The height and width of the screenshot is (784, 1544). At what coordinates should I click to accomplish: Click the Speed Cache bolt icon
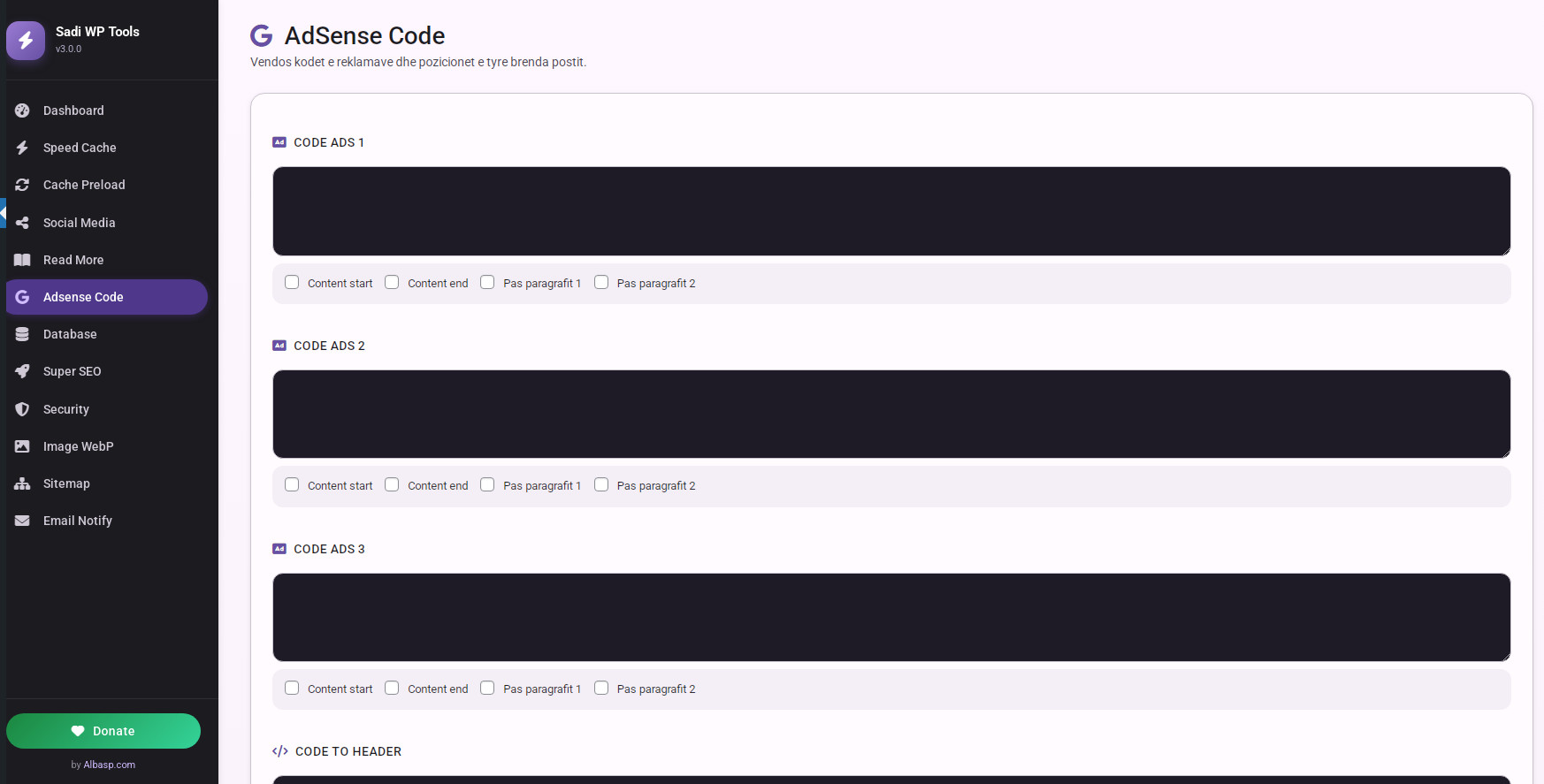point(22,148)
